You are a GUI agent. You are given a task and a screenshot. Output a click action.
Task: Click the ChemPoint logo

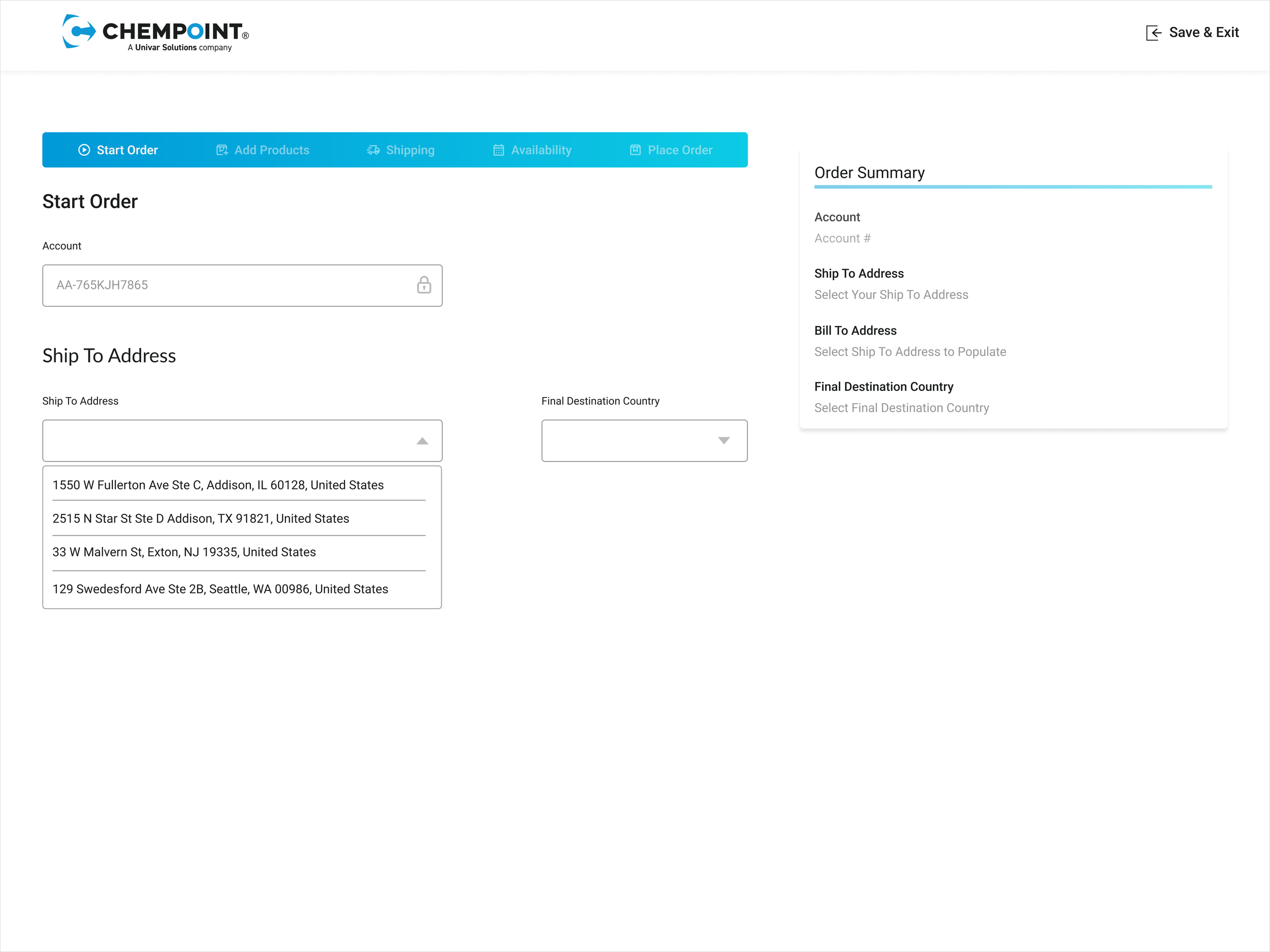click(155, 32)
